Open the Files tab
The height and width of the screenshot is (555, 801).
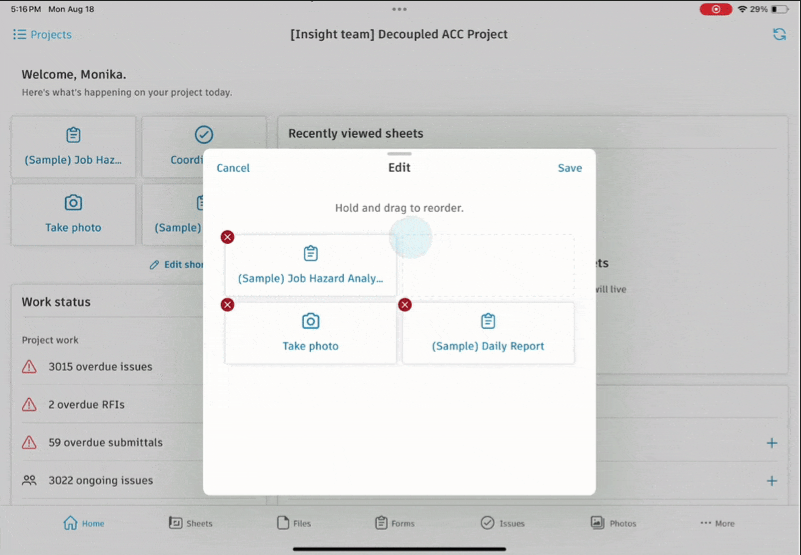click(x=294, y=523)
